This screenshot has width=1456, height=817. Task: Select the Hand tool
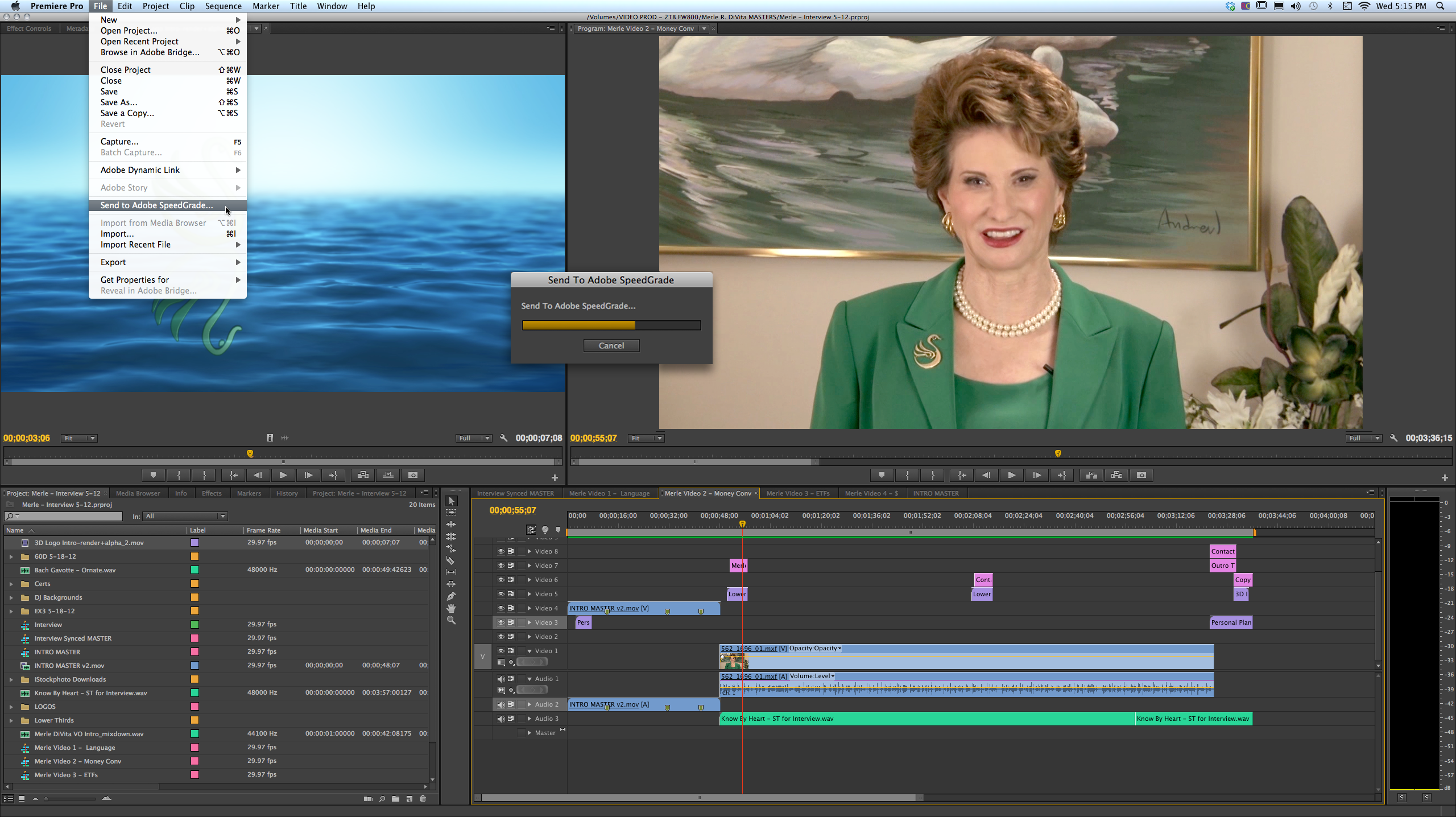[451, 608]
